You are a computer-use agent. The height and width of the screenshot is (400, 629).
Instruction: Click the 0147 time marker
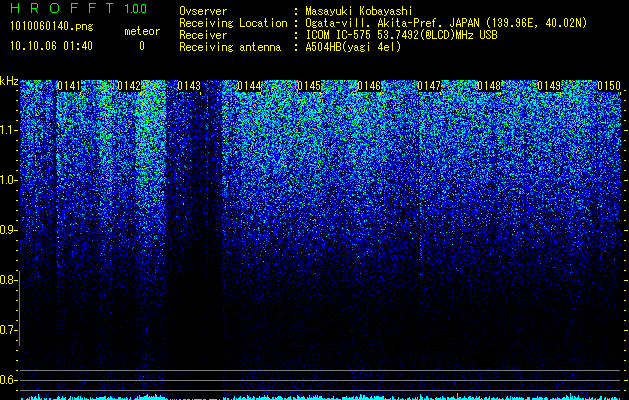point(429,86)
